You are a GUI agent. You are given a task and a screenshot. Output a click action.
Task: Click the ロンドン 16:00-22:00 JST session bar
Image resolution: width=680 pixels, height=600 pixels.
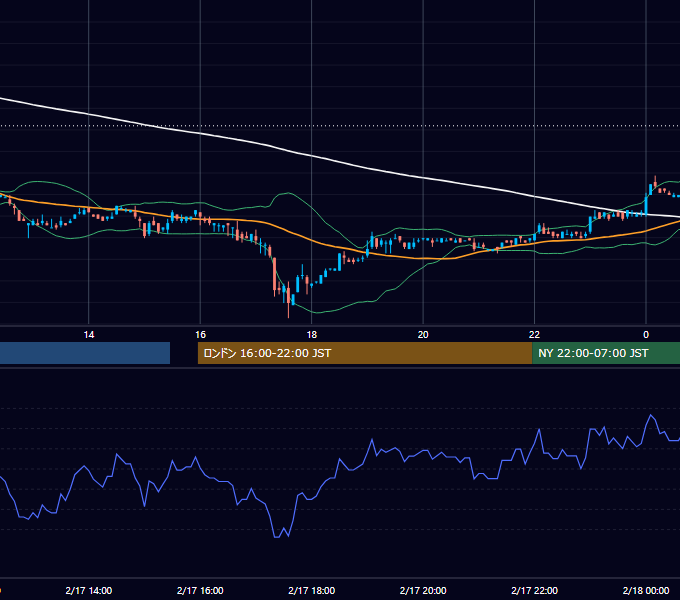coord(365,353)
